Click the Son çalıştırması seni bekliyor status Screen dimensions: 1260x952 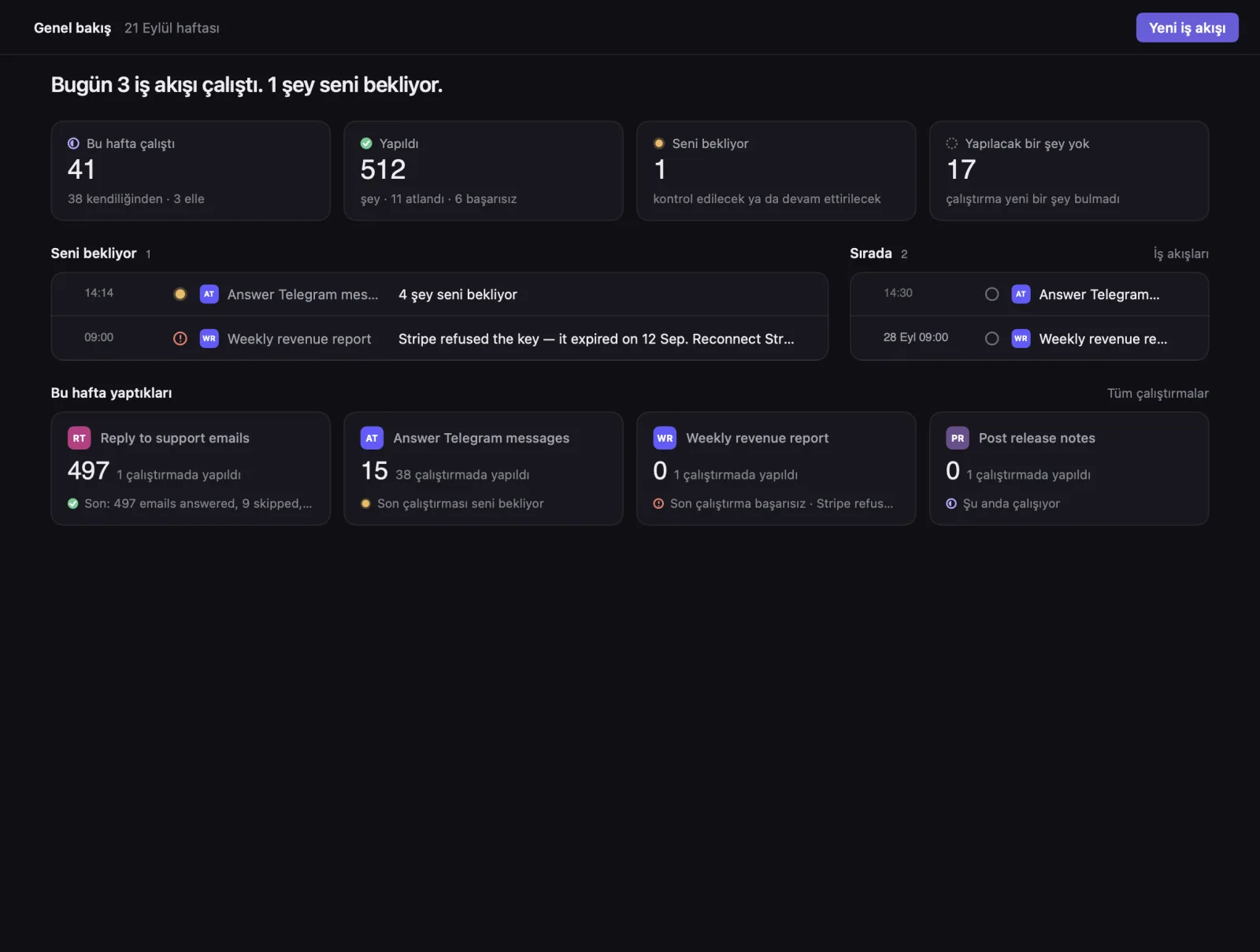pyautogui.click(x=461, y=503)
